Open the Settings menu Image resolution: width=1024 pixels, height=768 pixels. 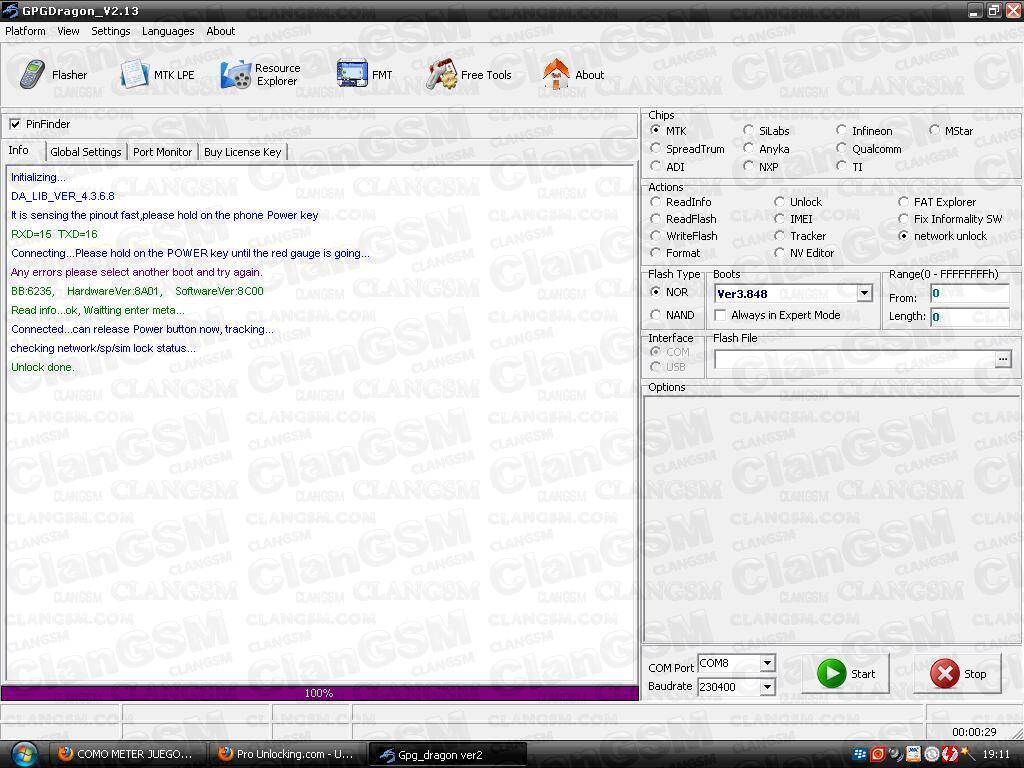(111, 31)
